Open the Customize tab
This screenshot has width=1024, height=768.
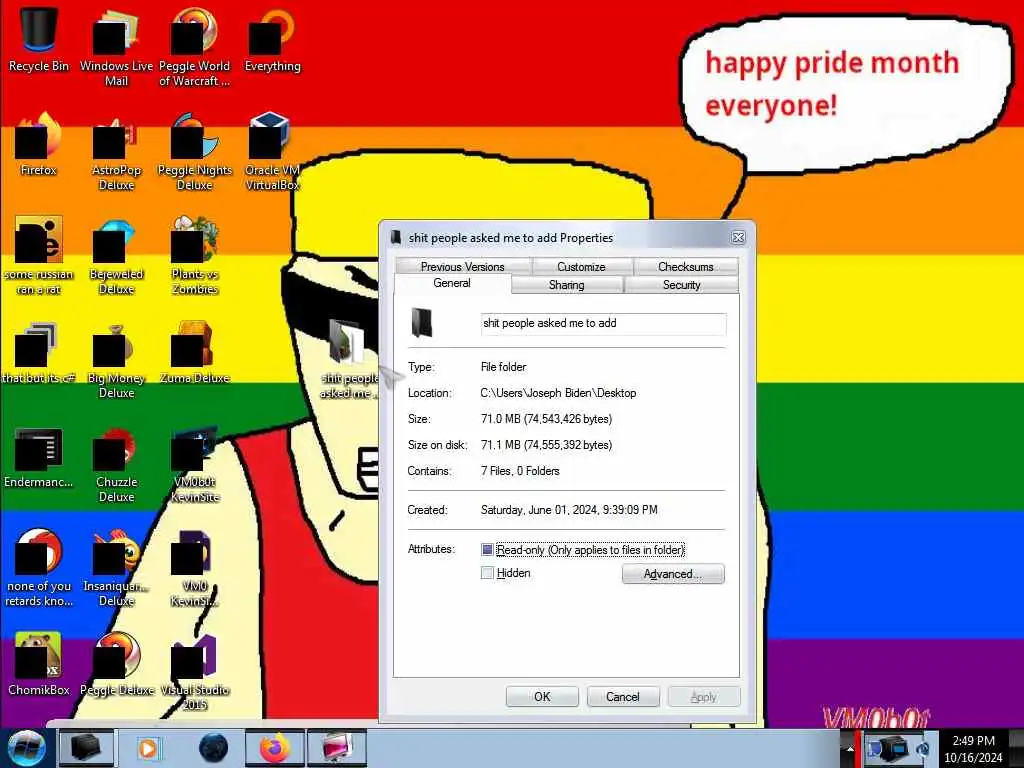tap(581, 266)
